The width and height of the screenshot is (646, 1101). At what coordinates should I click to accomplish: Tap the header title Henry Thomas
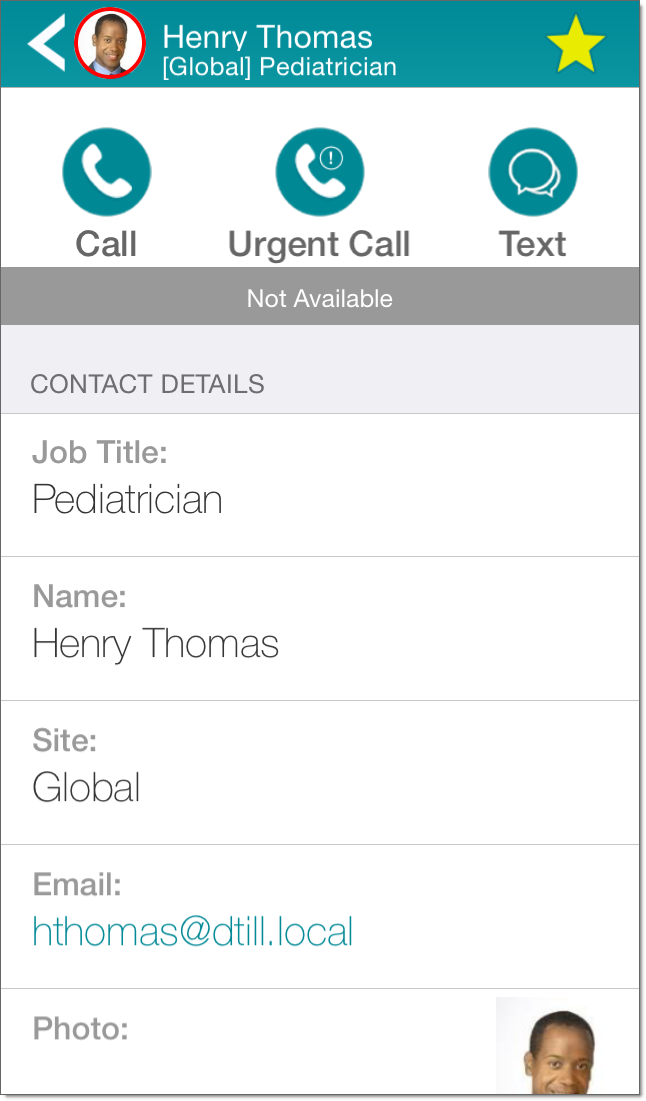tap(267, 37)
